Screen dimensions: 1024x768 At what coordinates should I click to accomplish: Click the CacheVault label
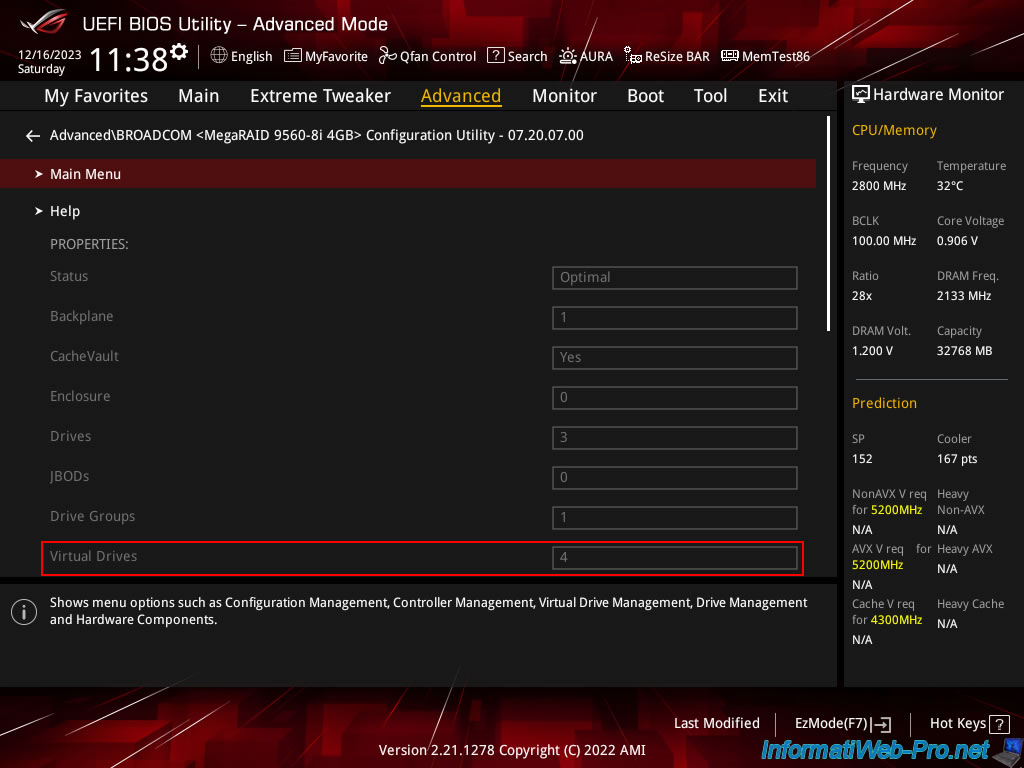[84, 356]
